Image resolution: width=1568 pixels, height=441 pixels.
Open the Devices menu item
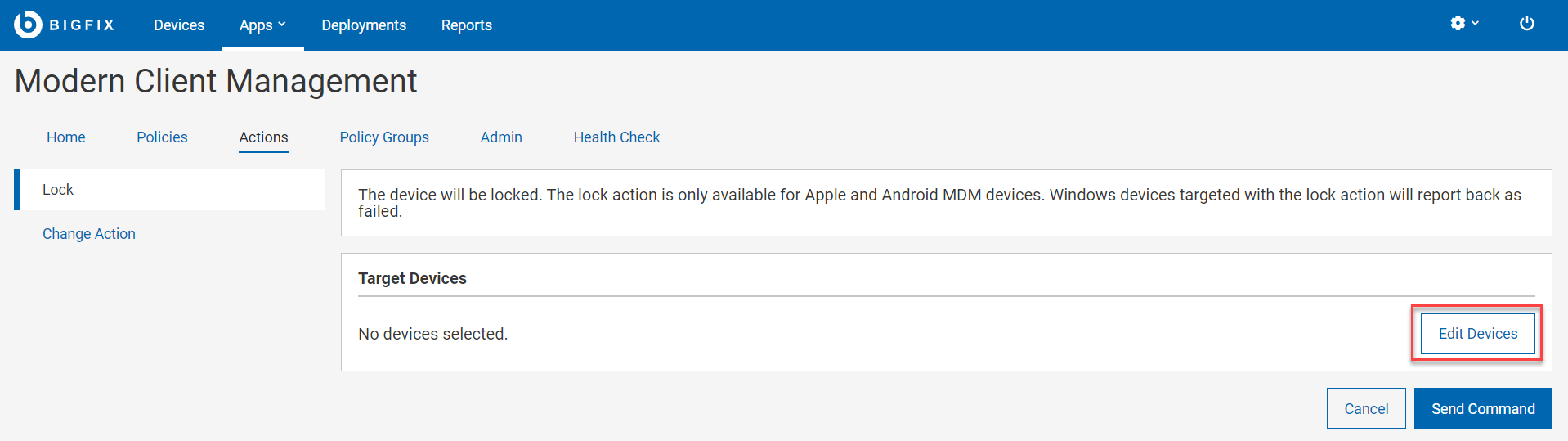pyautogui.click(x=179, y=25)
